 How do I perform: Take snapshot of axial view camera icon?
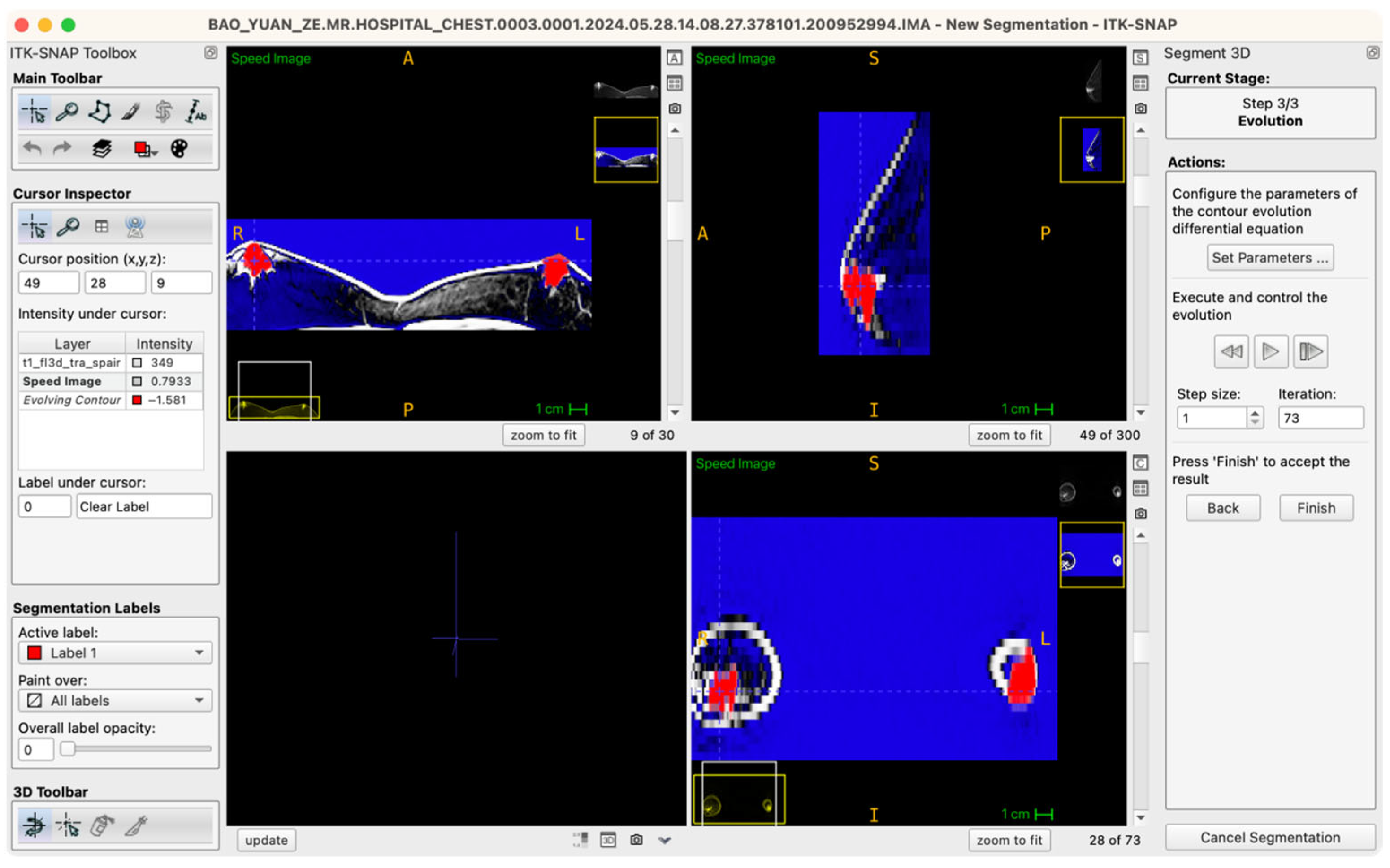[675, 108]
